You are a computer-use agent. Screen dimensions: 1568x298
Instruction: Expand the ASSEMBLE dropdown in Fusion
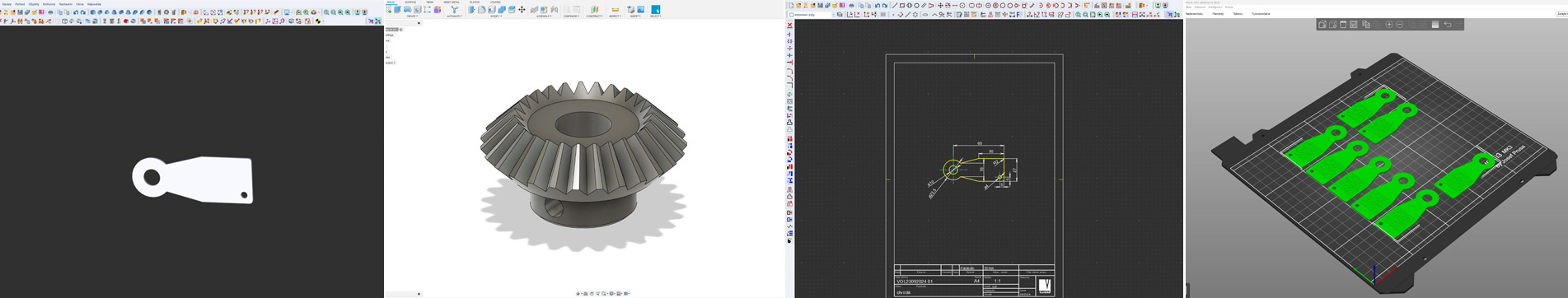pos(544,16)
